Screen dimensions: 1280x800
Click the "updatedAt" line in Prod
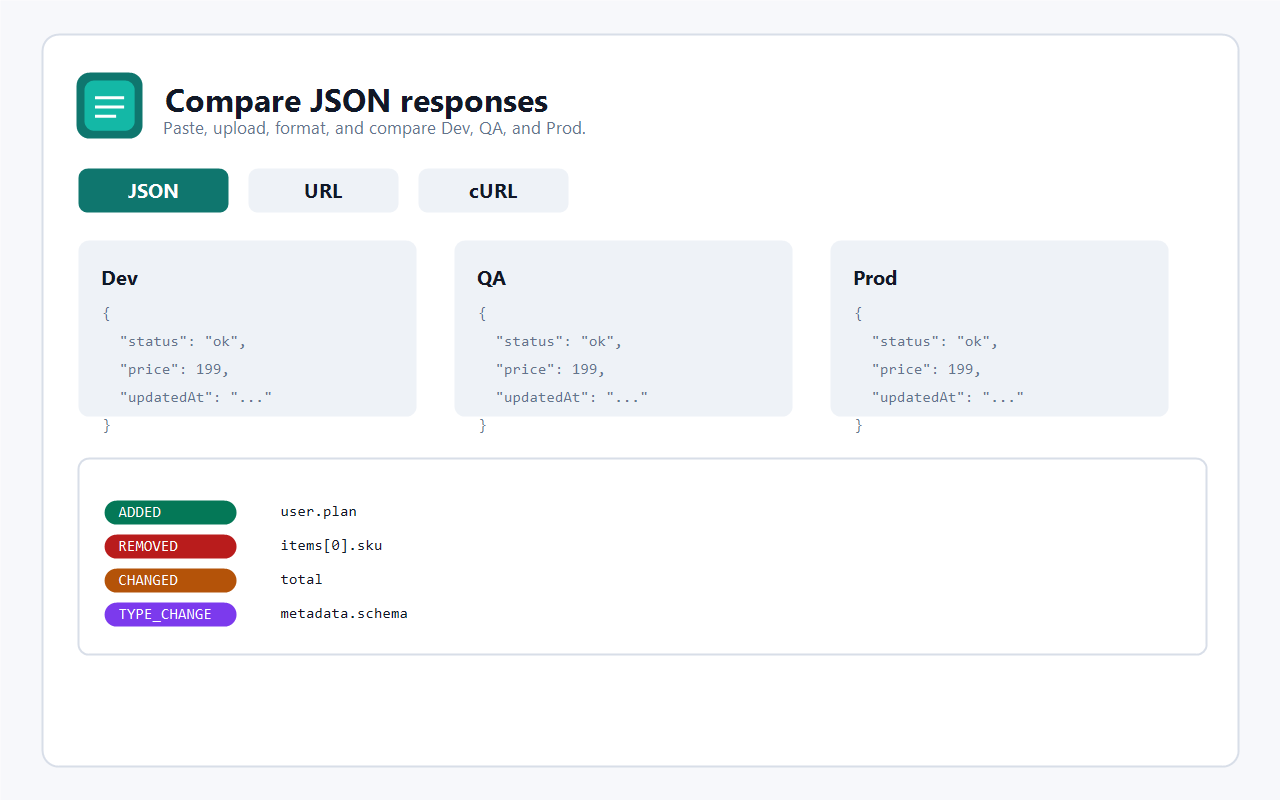pyautogui.click(x=948, y=397)
